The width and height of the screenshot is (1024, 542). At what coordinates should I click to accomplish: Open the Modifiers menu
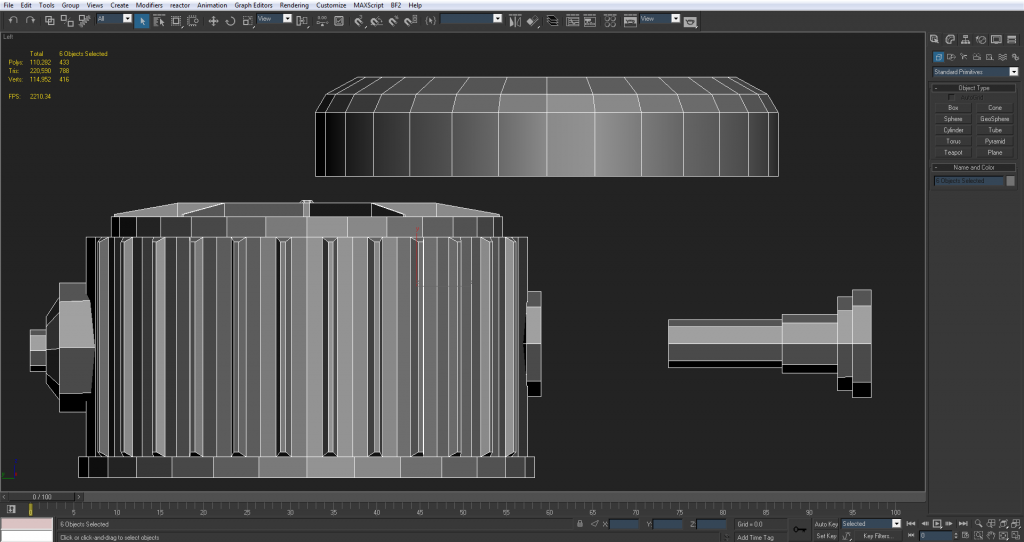pyautogui.click(x=149, y=5)
